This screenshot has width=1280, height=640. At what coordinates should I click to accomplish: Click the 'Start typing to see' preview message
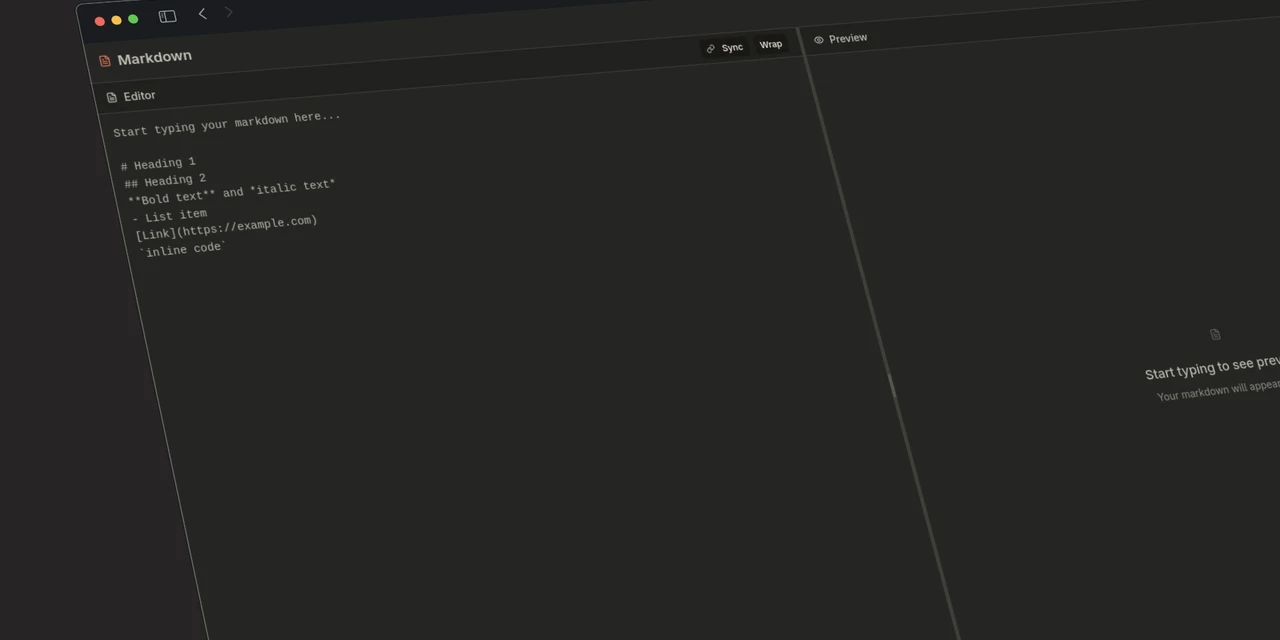1212,368
